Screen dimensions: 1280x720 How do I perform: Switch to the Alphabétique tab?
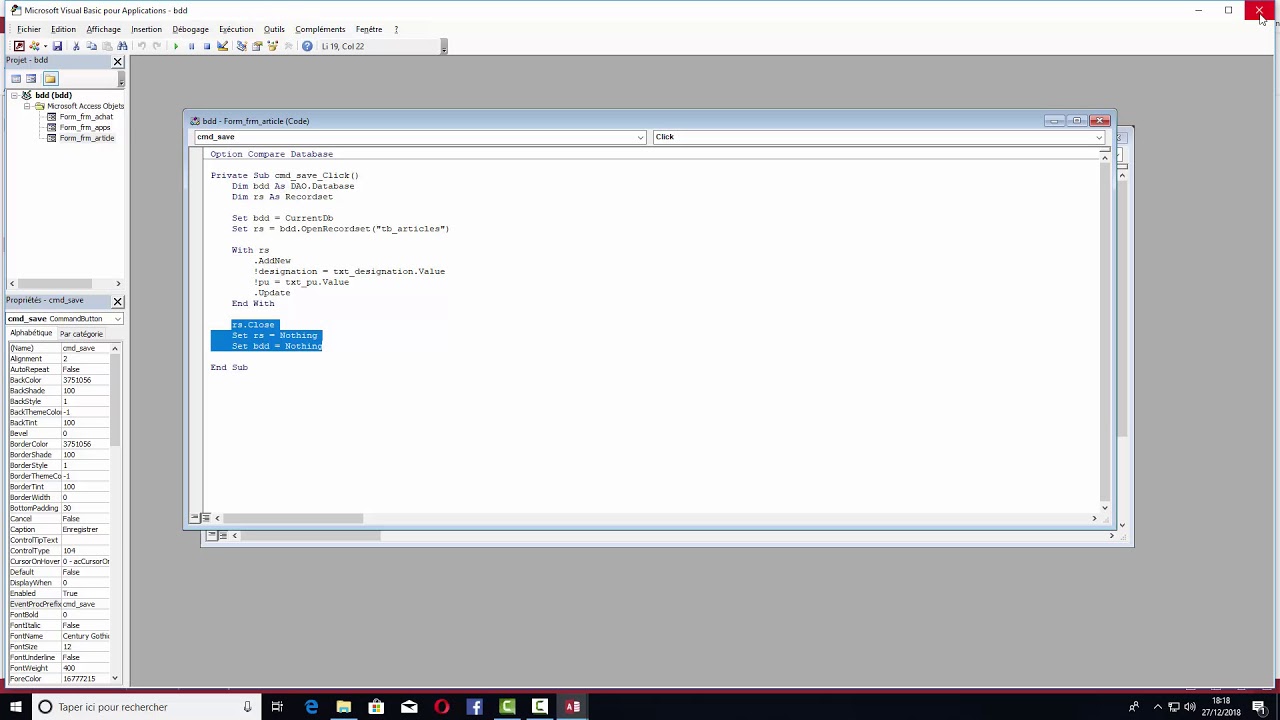pos(30,333)
